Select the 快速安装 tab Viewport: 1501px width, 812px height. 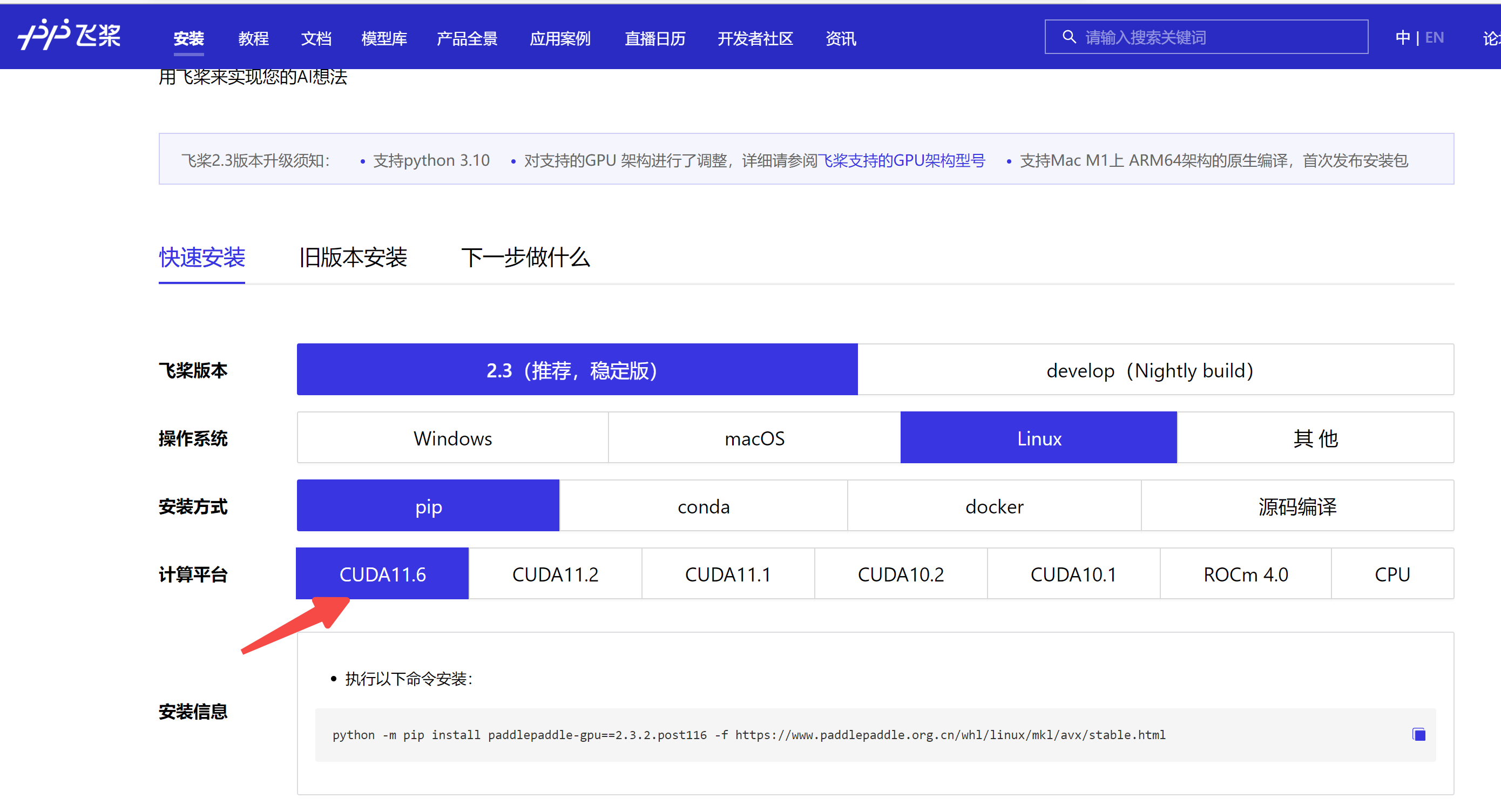[x=201, y=258]
